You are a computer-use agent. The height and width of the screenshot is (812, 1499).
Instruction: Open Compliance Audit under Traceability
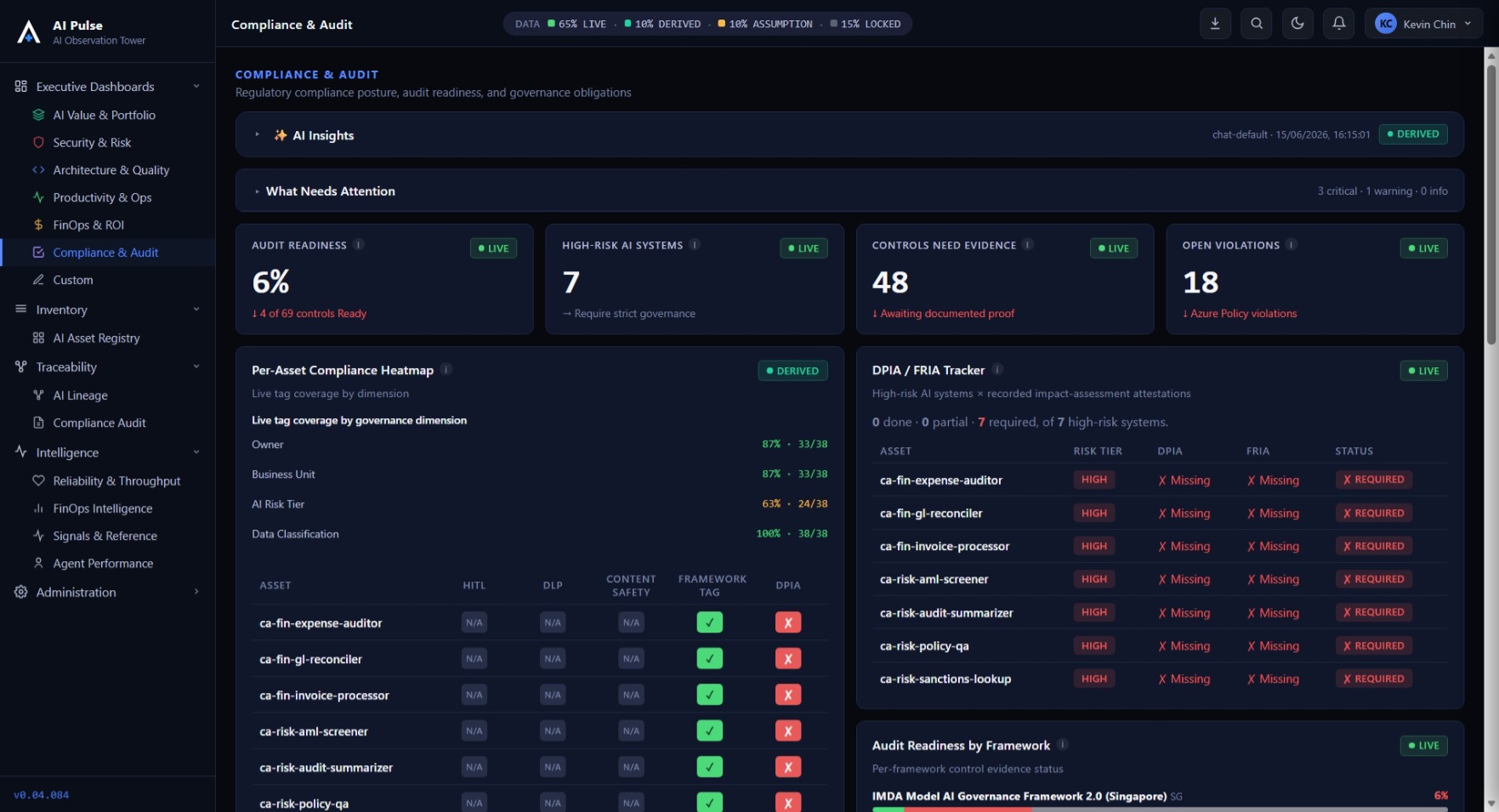[99, 423]
